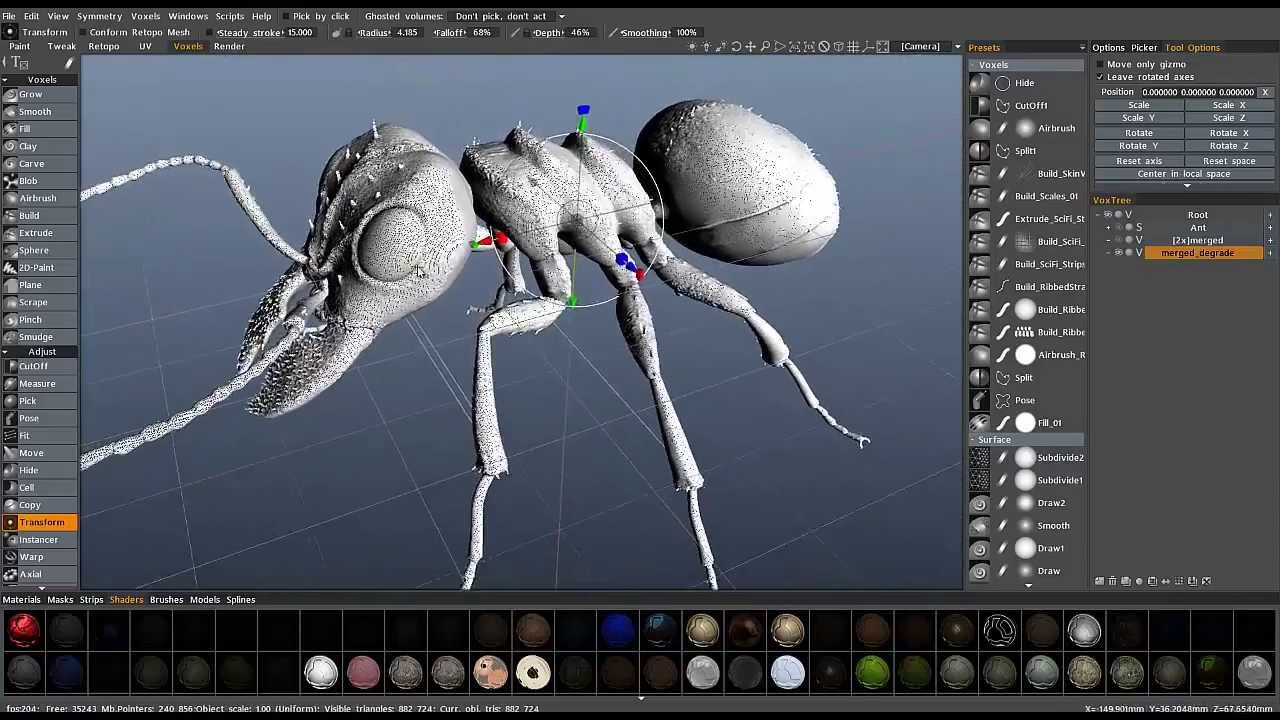The width and height of the screenshot is (1280, 720).
Task: Select the Ant layer in VoxTree
Action: pos(1197,228)
